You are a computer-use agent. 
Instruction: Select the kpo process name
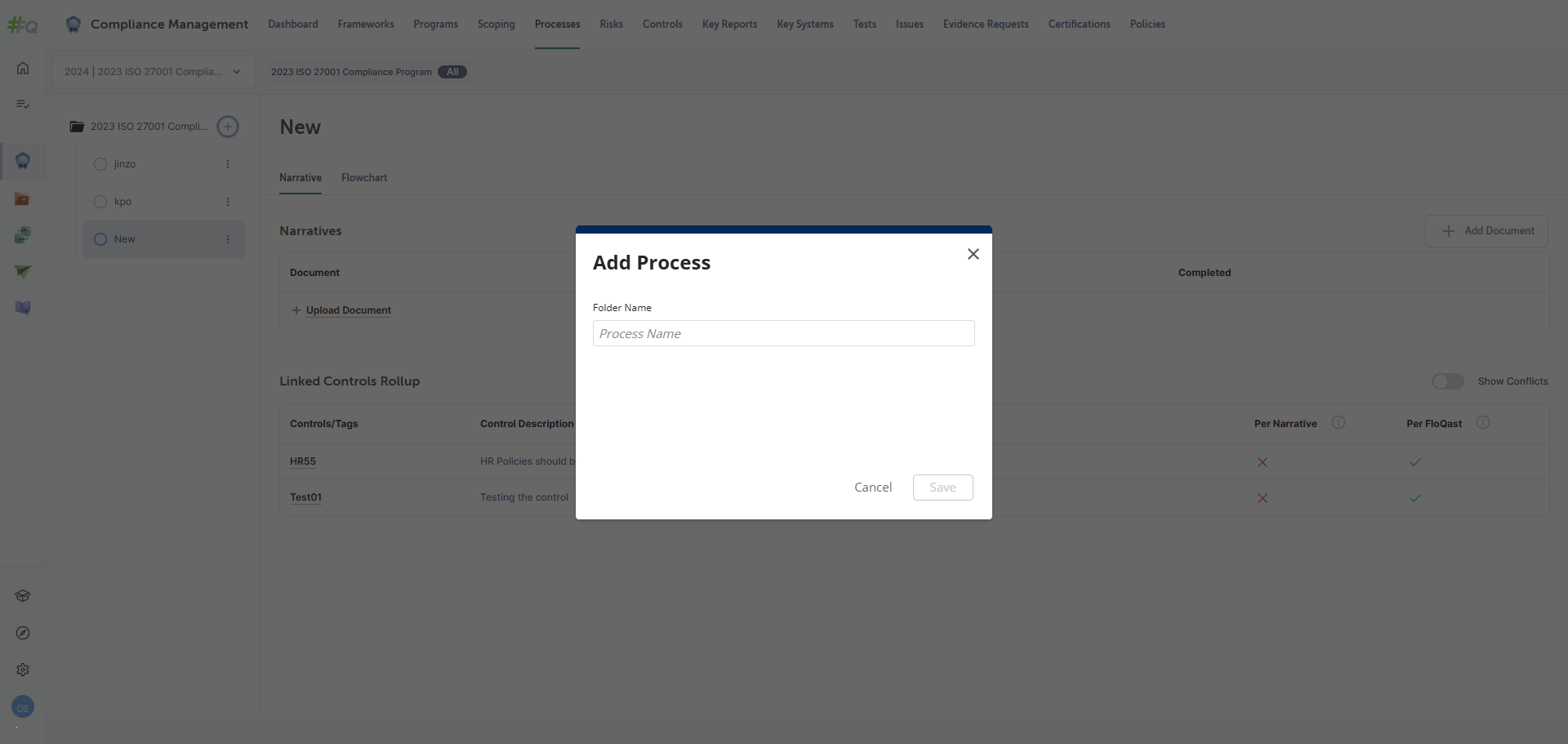[122, 202]
